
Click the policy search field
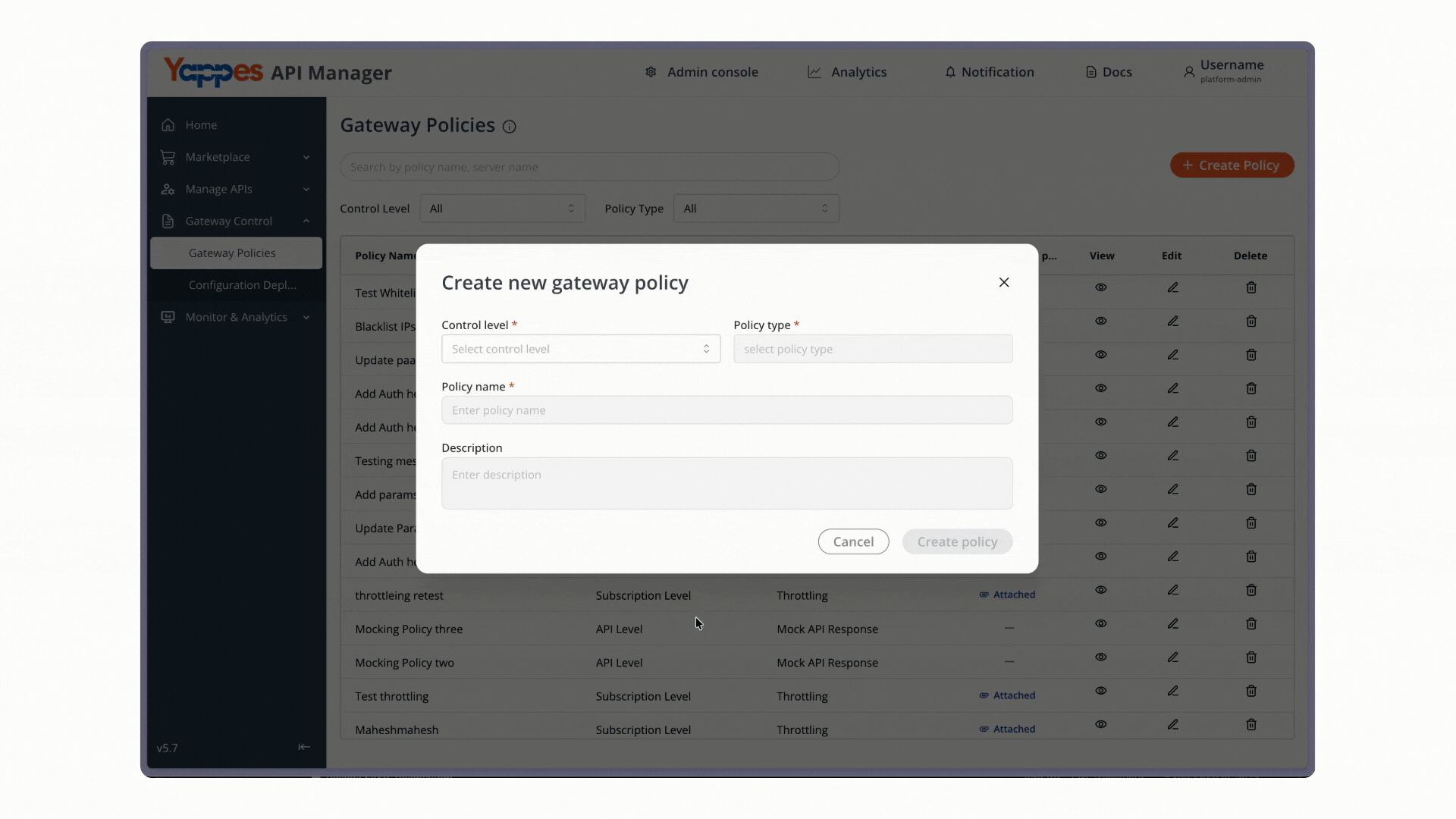(590, 167)
